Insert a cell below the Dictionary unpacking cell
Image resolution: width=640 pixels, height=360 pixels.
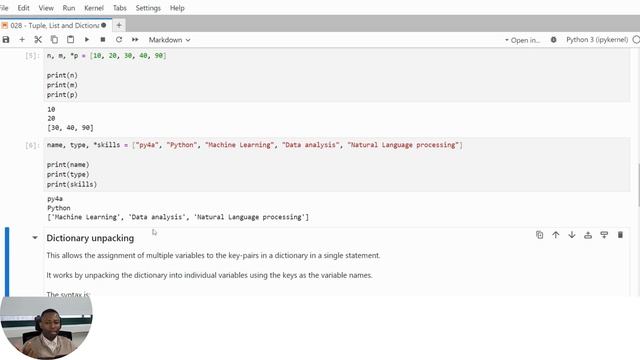click(x=604, y=235)
